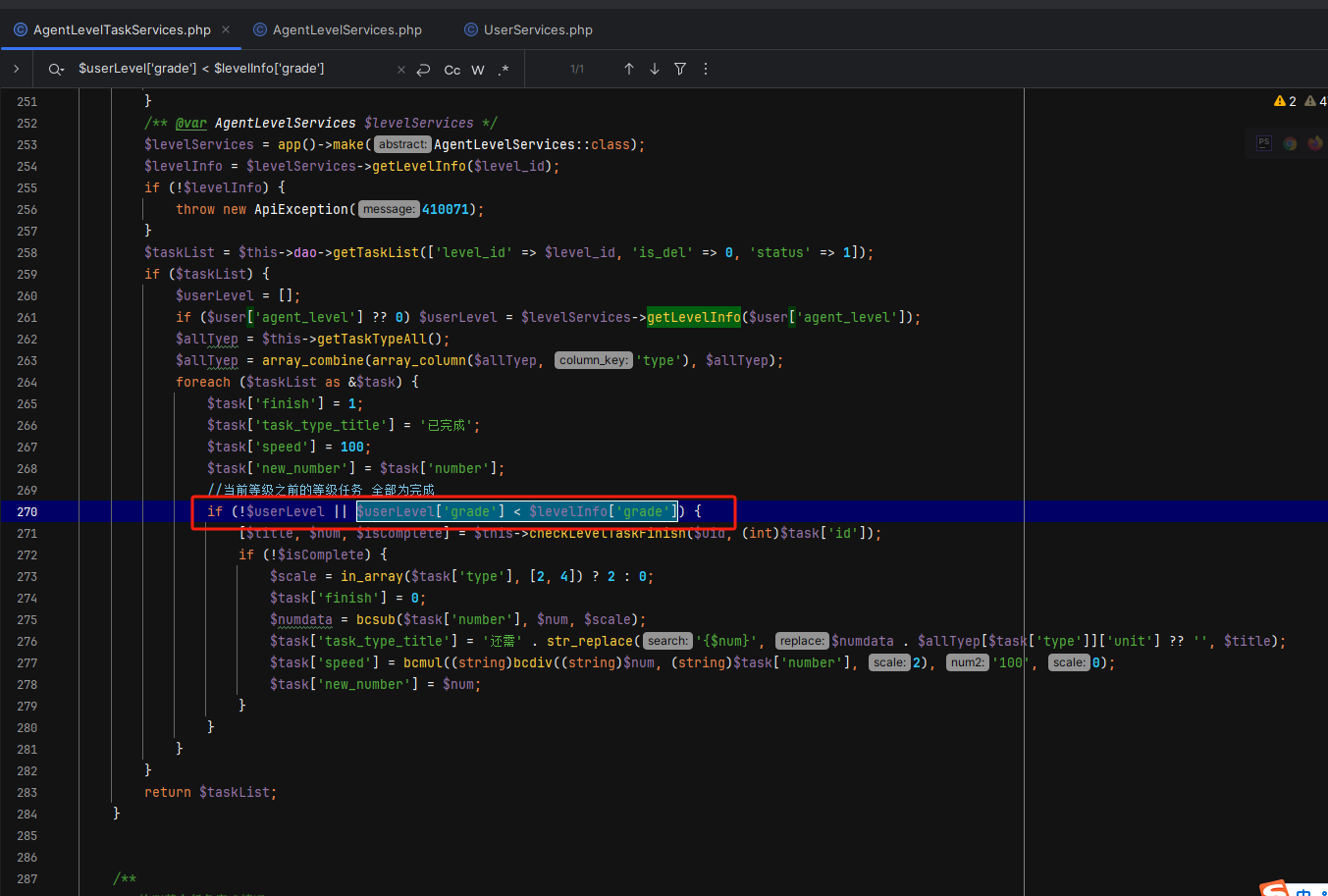Click the array_combine function name
Viewport: 1328px width, 896px height.
pos(313,360)
